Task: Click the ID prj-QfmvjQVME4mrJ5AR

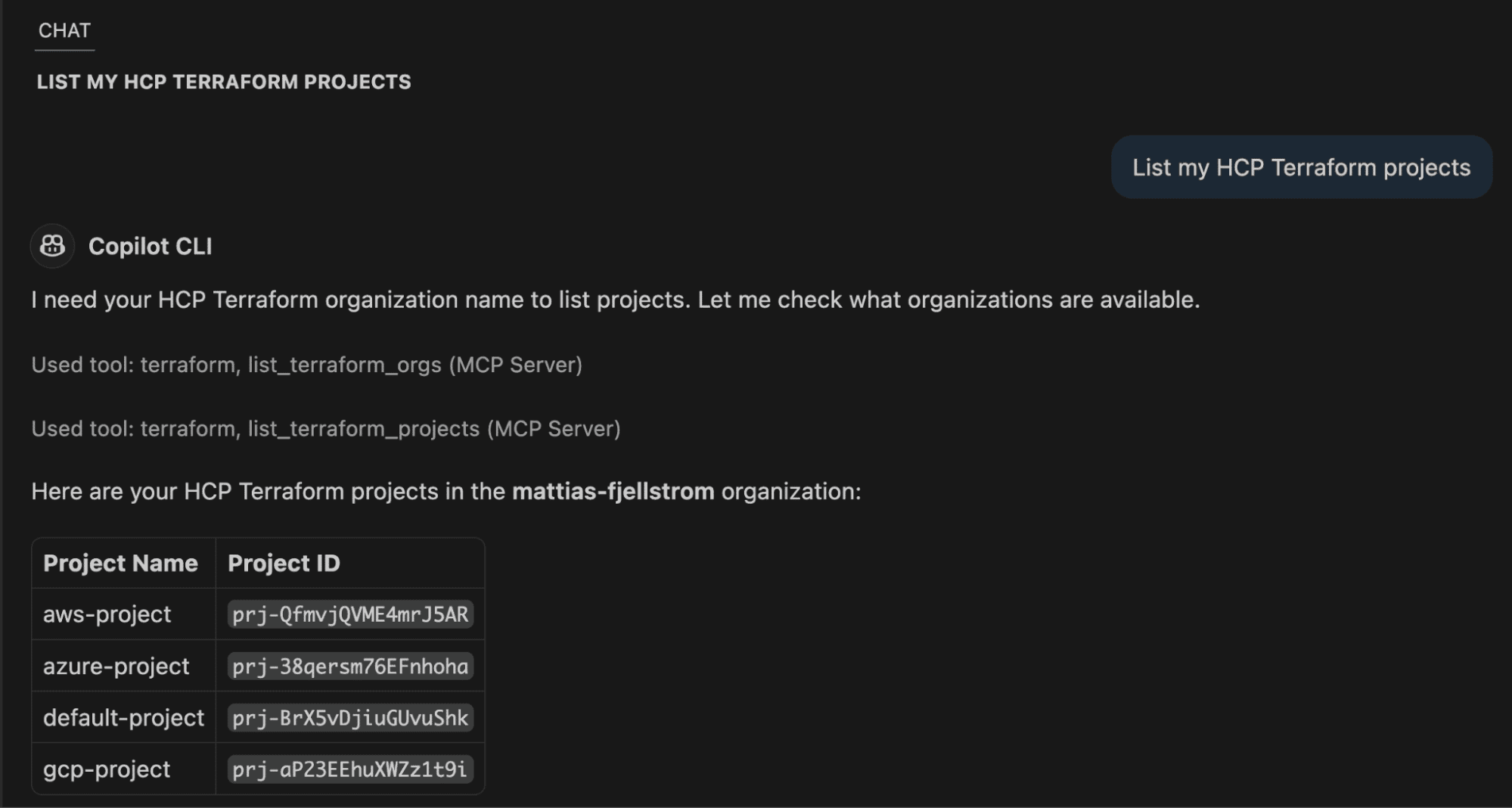Action: coord(350,614)
